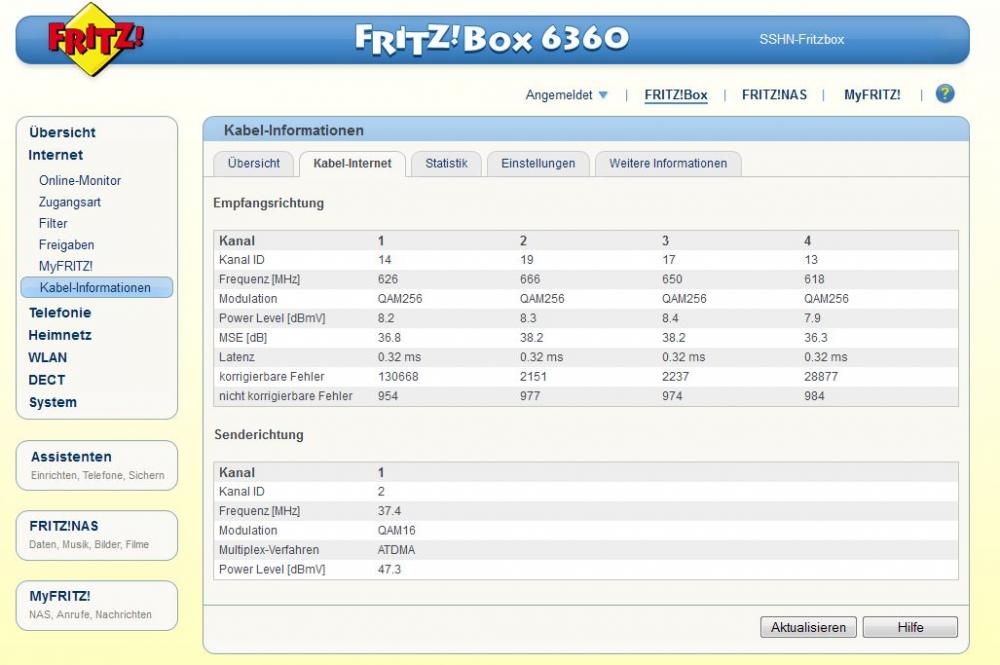Select Online-Monitor under Internet
Image resolution: width=1000 pixels, height=665 pixels.
[x=80, y=181]
